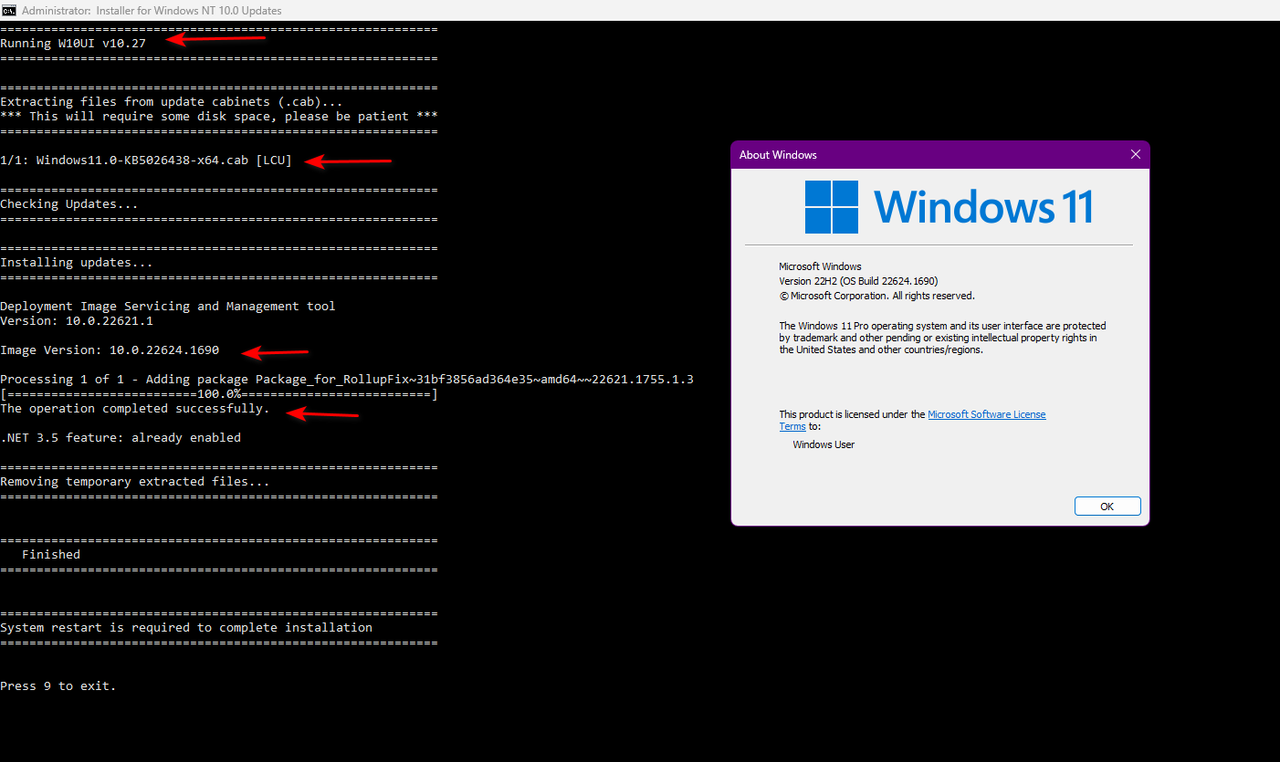Click '© Microsoft Corporation. All rights reserved.' text
The width and height of the screenshot is (1280, 762).
[x=877, y=296]
